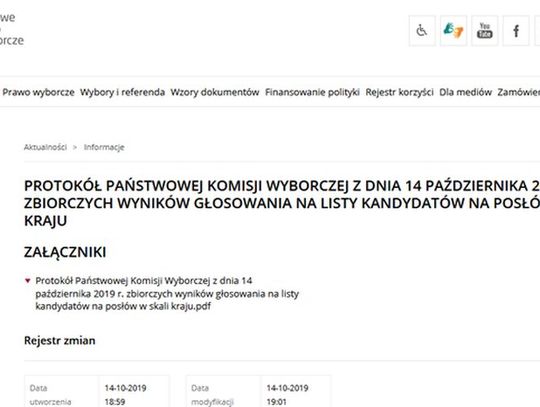The height and width of the screenshot is (407, 540).
Task: Open the Rejestr korzyści menu
Action: coord(399,92)
